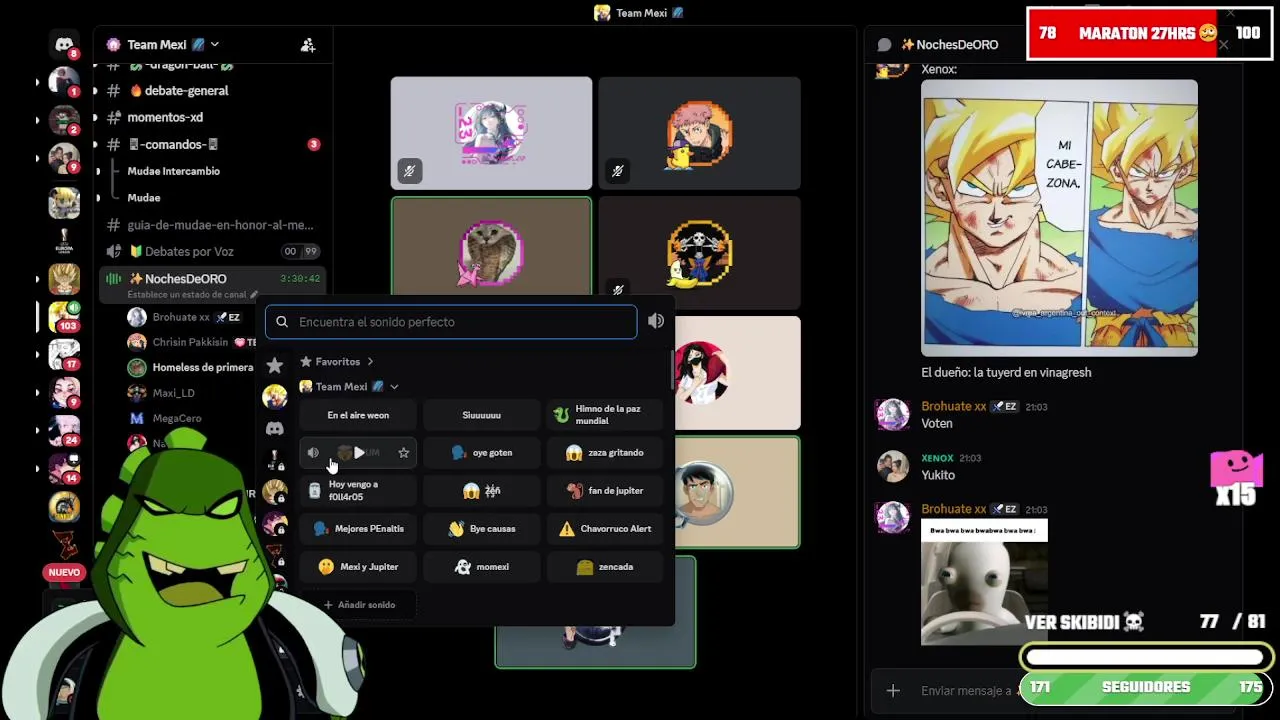Play the Bye causas sound

(x=482, y=529)
